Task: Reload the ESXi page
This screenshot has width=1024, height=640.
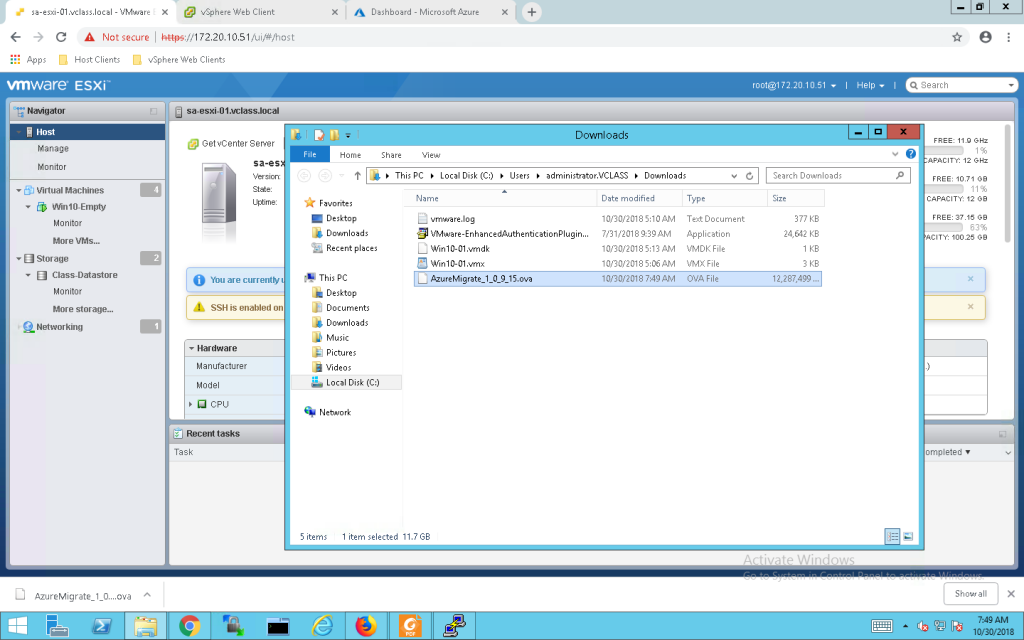Action: coord(61,37)
